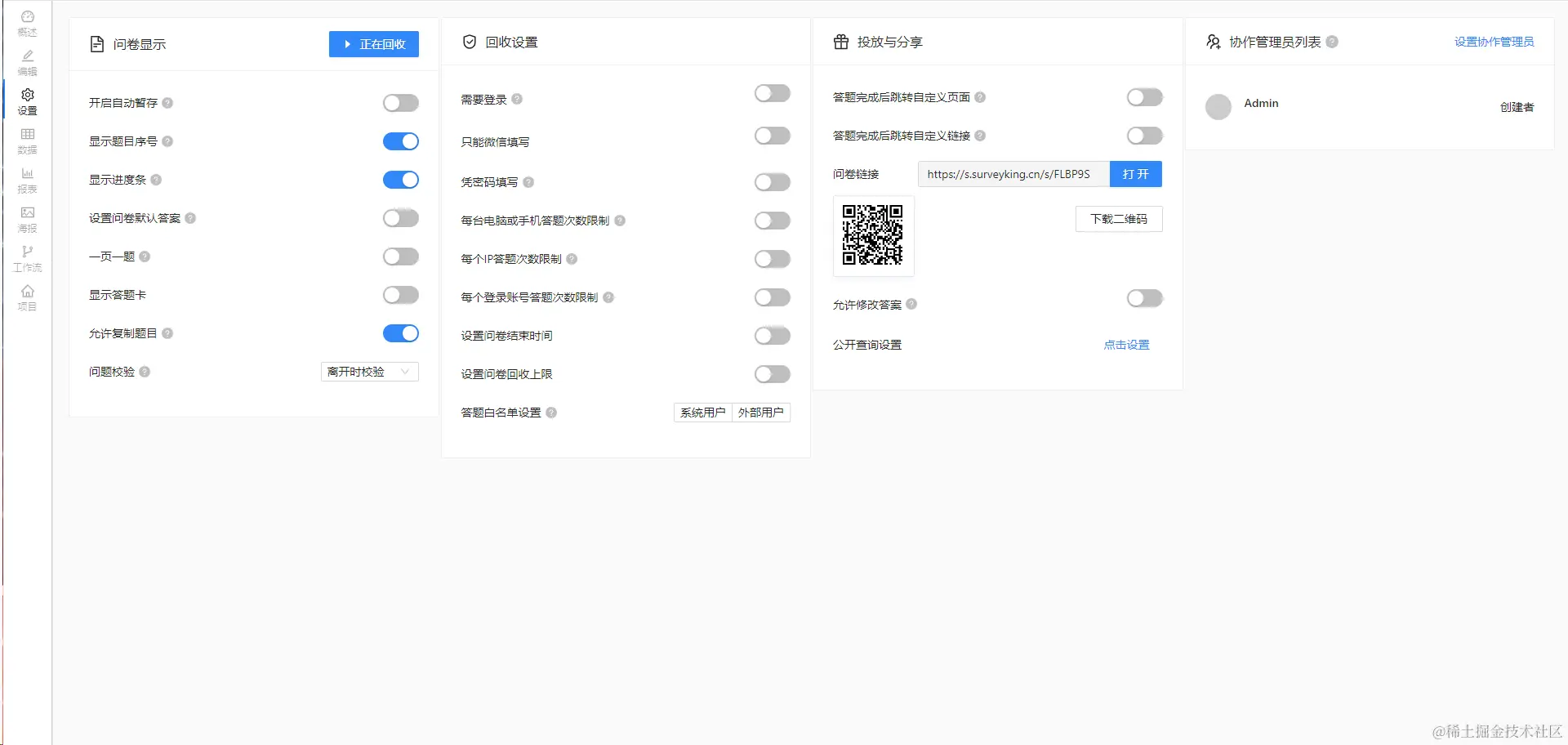The image size is (1568, 745).
Task: Click 设置协作管理员 to set collaborators
Action: tap(1494, 42)
